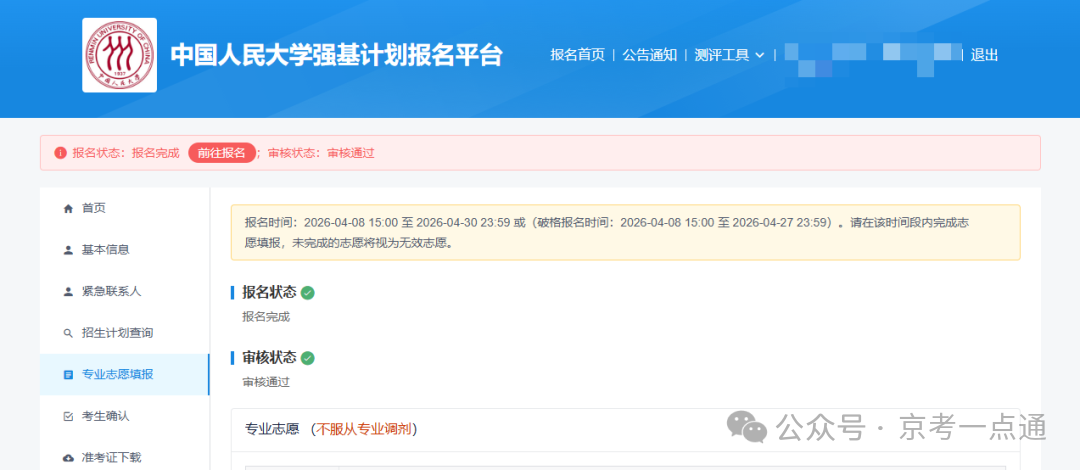Click the 不服从专业调剂 label
Viewport: 1080px width, 470px height.
click(364, 429)
